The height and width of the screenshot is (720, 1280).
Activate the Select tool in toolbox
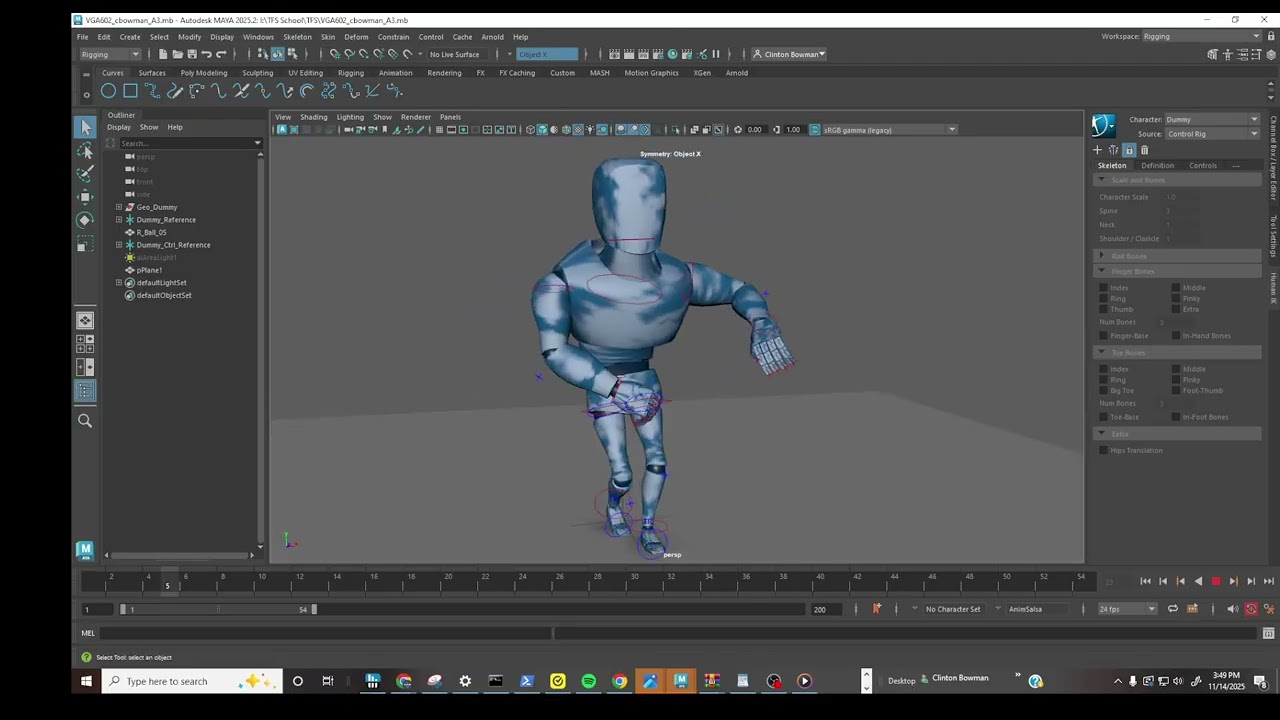pos(85,127)
